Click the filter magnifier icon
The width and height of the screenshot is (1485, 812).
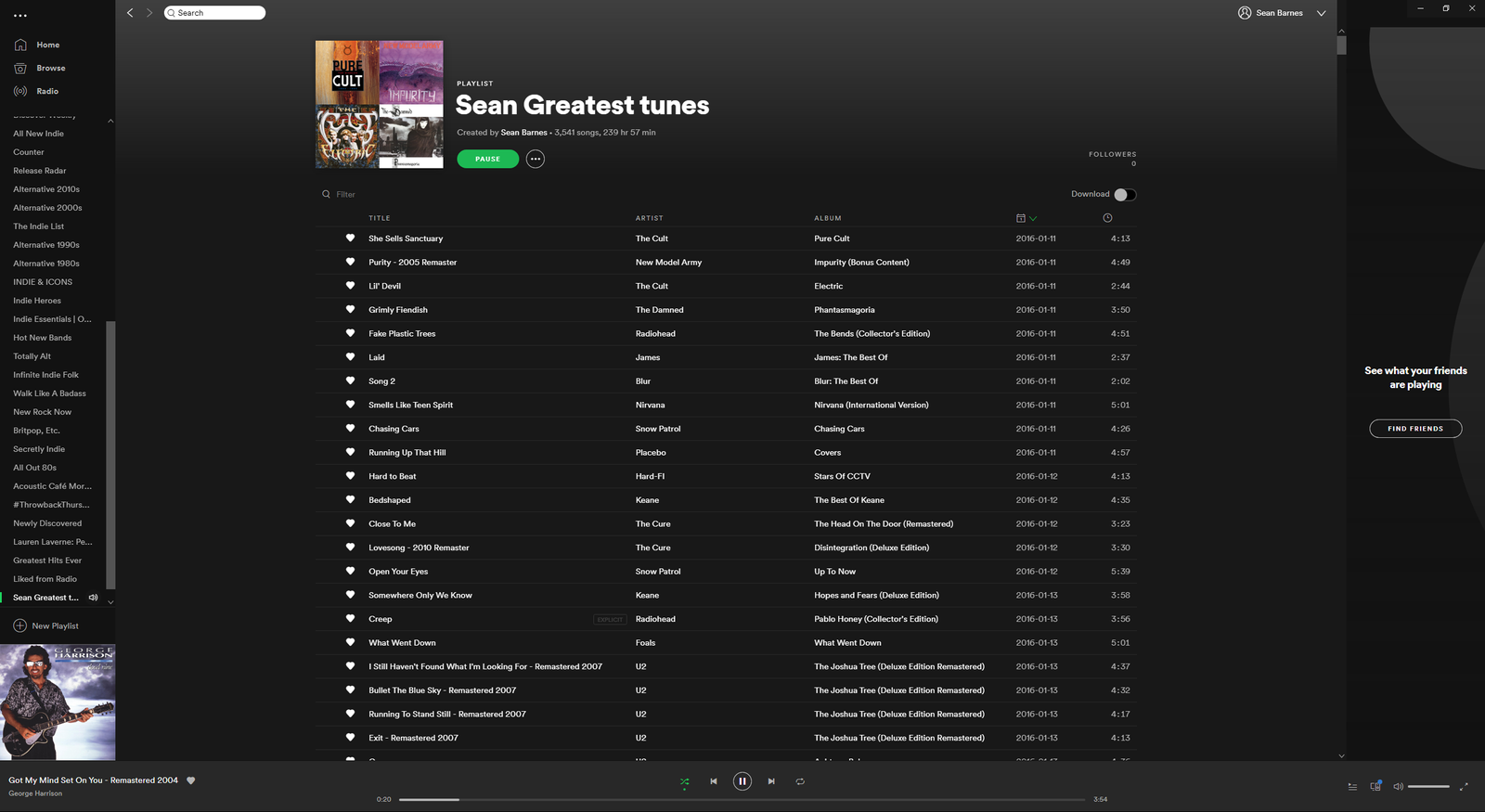[x=326, y=194]
